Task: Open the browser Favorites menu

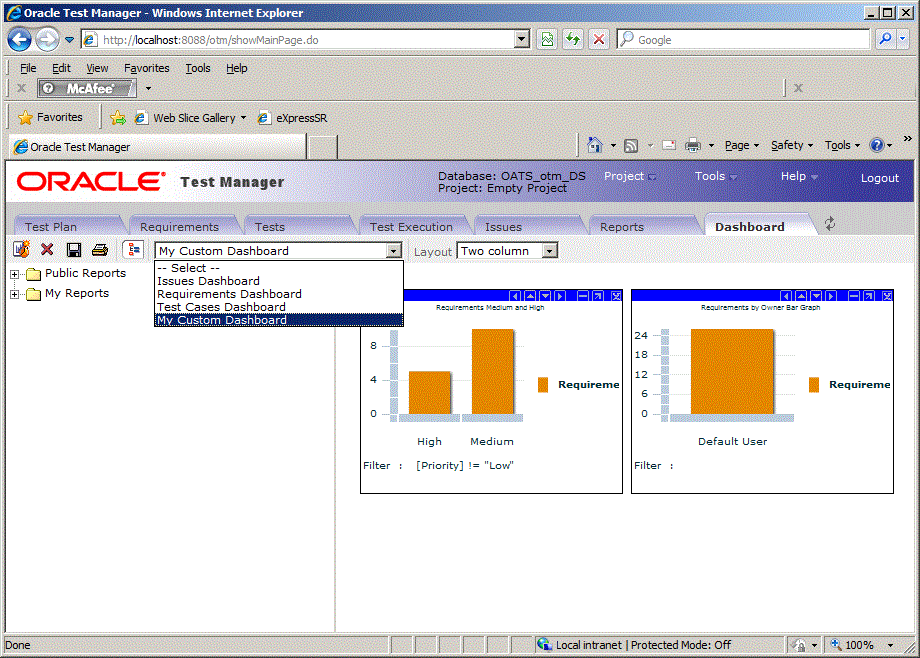Action: click(x=147, y=68)
